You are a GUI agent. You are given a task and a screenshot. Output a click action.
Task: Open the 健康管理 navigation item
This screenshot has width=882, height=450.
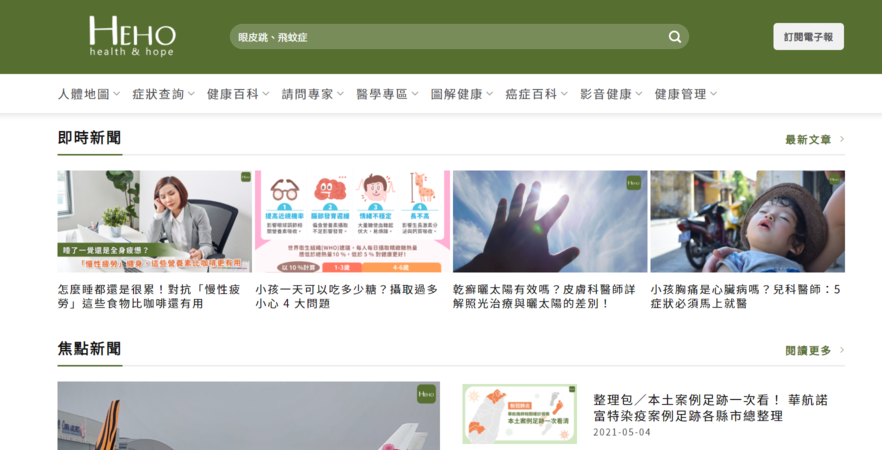click(x=685, y=94)
